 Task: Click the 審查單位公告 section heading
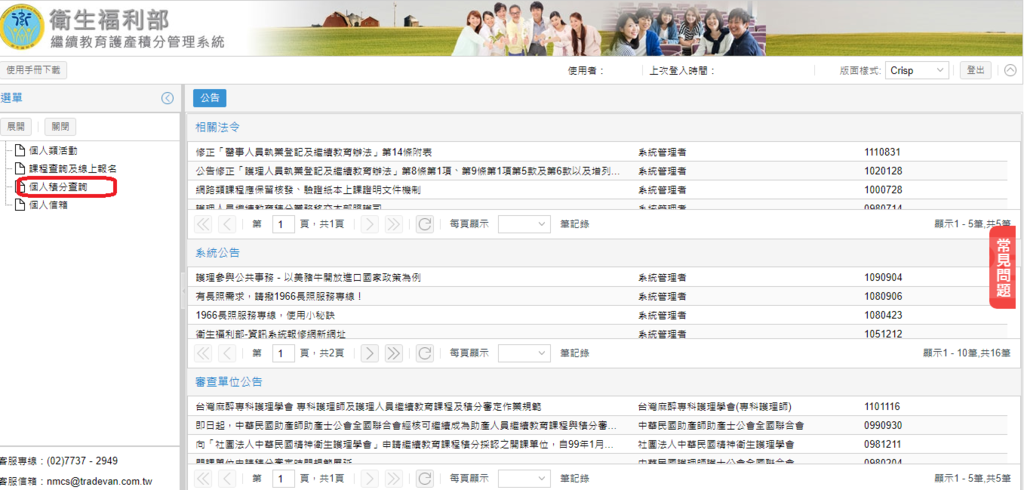(x=229, y=382)
